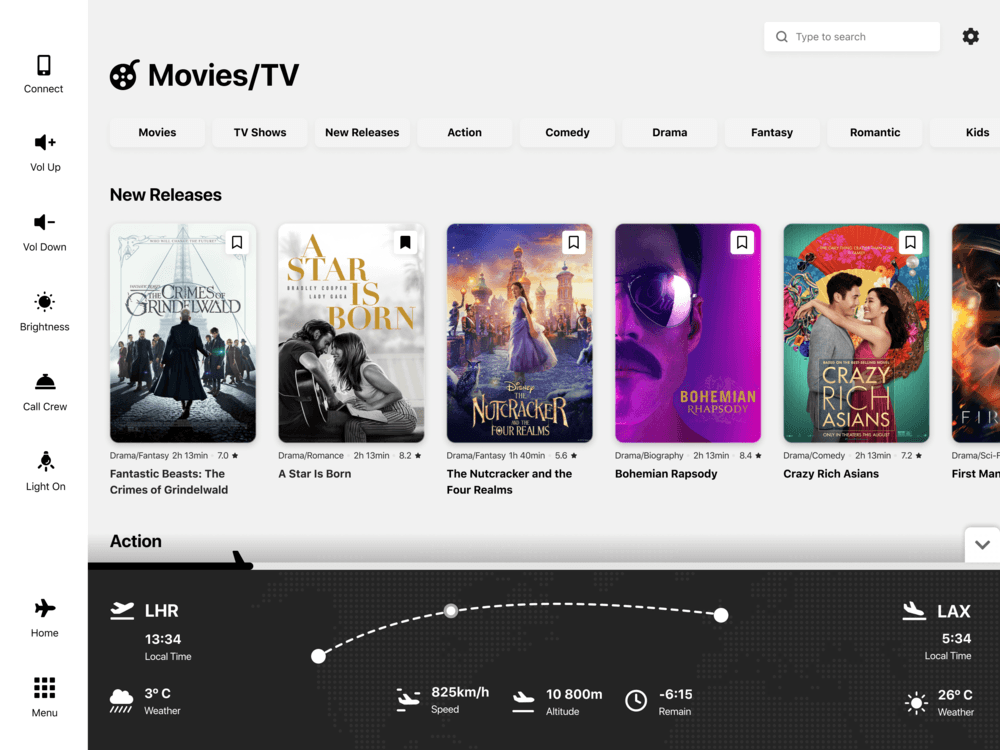The height and width of the screenshot is (750, 1000).
Task: Switch to the Comedy tab
Action: coord(567,133)
